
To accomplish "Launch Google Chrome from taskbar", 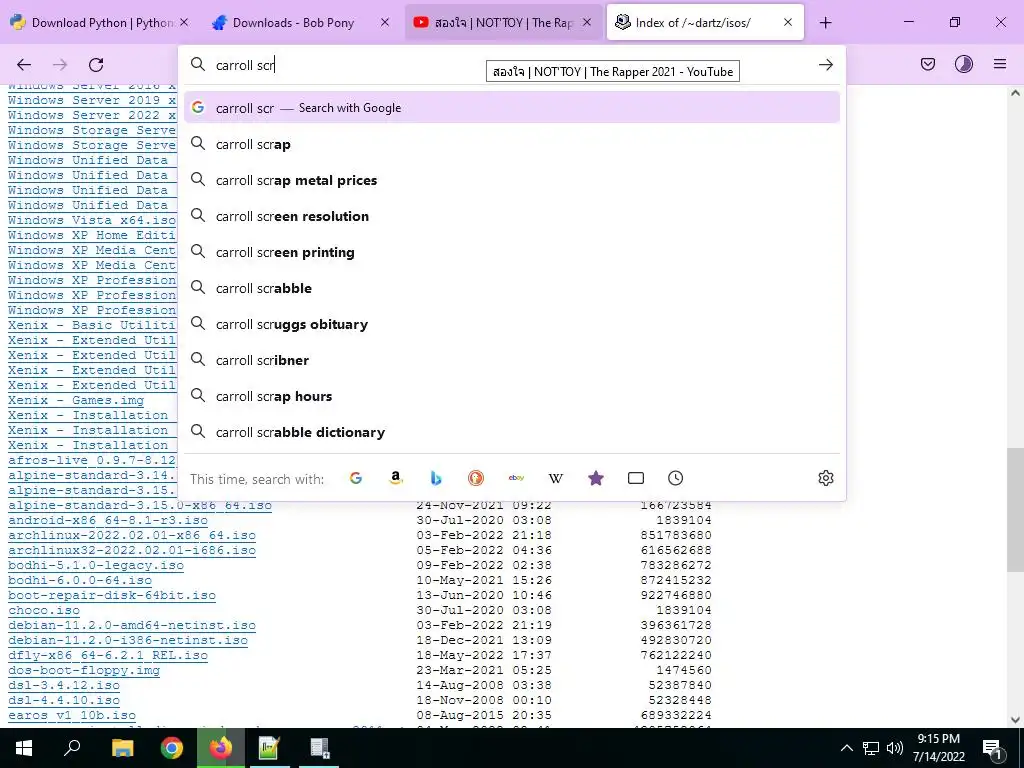I will [x=172, y=748].
